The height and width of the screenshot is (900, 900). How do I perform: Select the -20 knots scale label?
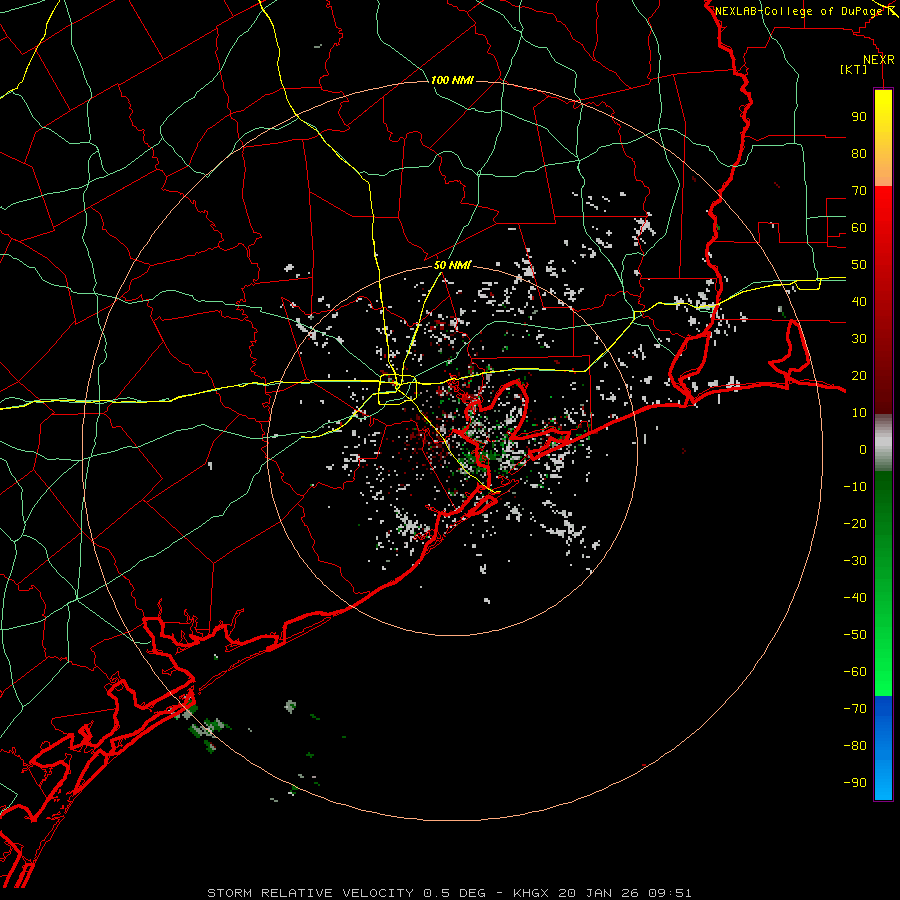pos(855,523)
